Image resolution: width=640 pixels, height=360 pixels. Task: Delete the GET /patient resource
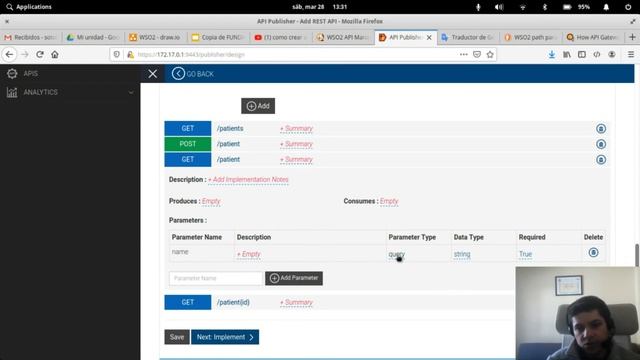[x=600, y=160]
